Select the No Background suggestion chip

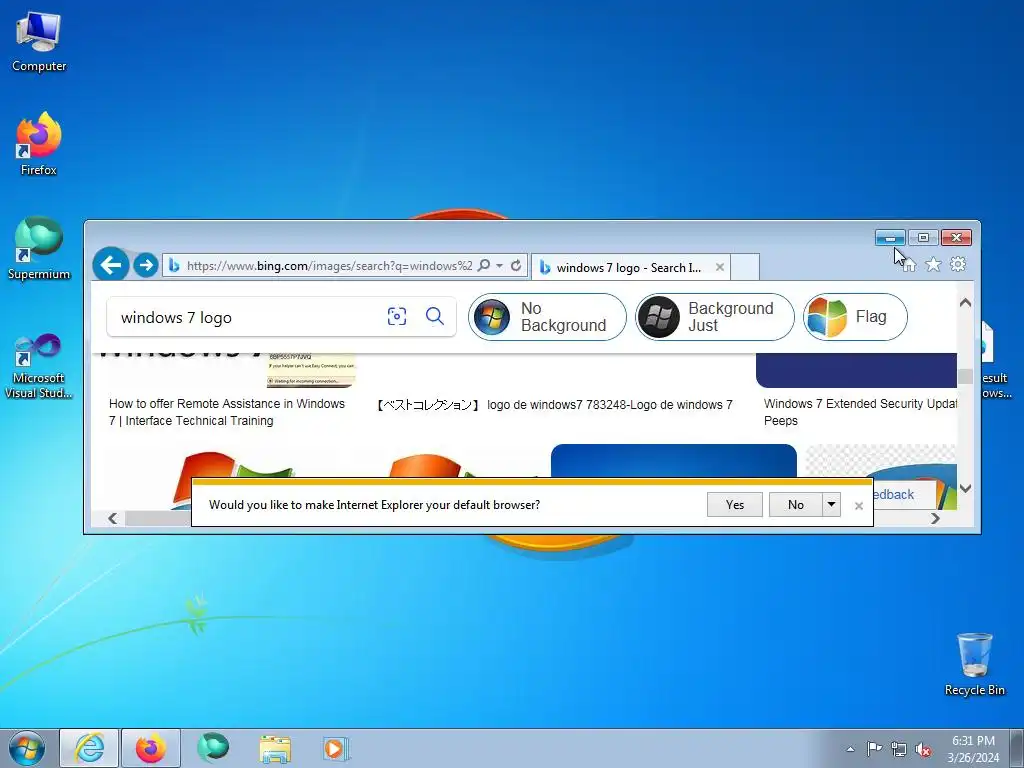click(x=547, y=317)
